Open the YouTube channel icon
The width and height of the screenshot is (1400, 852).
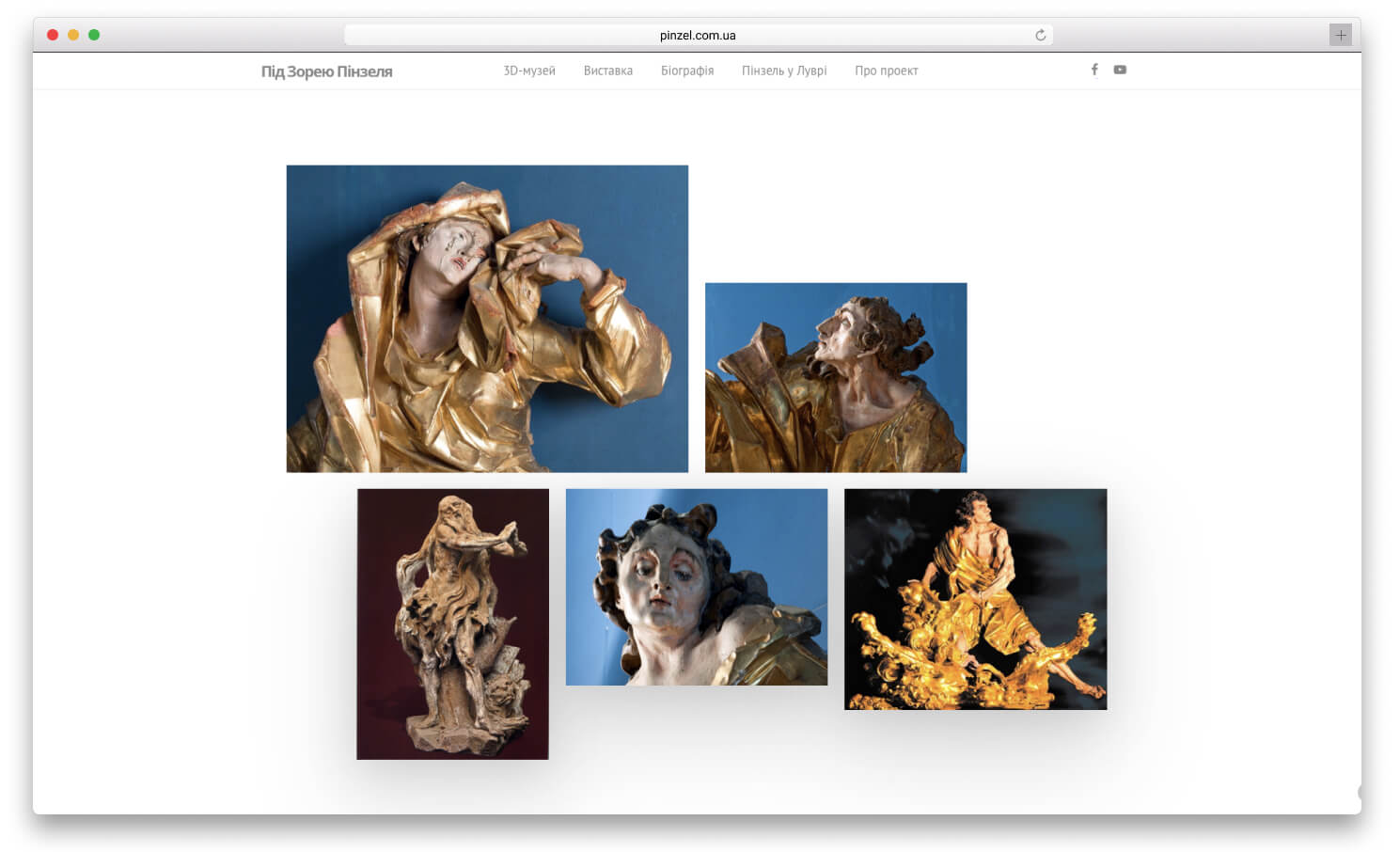tap(1120, 70)
